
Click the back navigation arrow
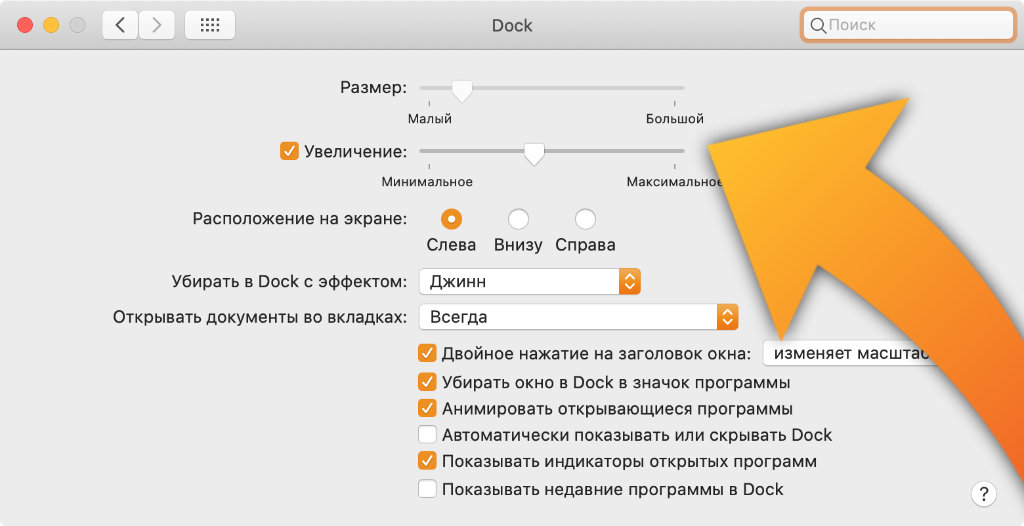coord(120,25)
